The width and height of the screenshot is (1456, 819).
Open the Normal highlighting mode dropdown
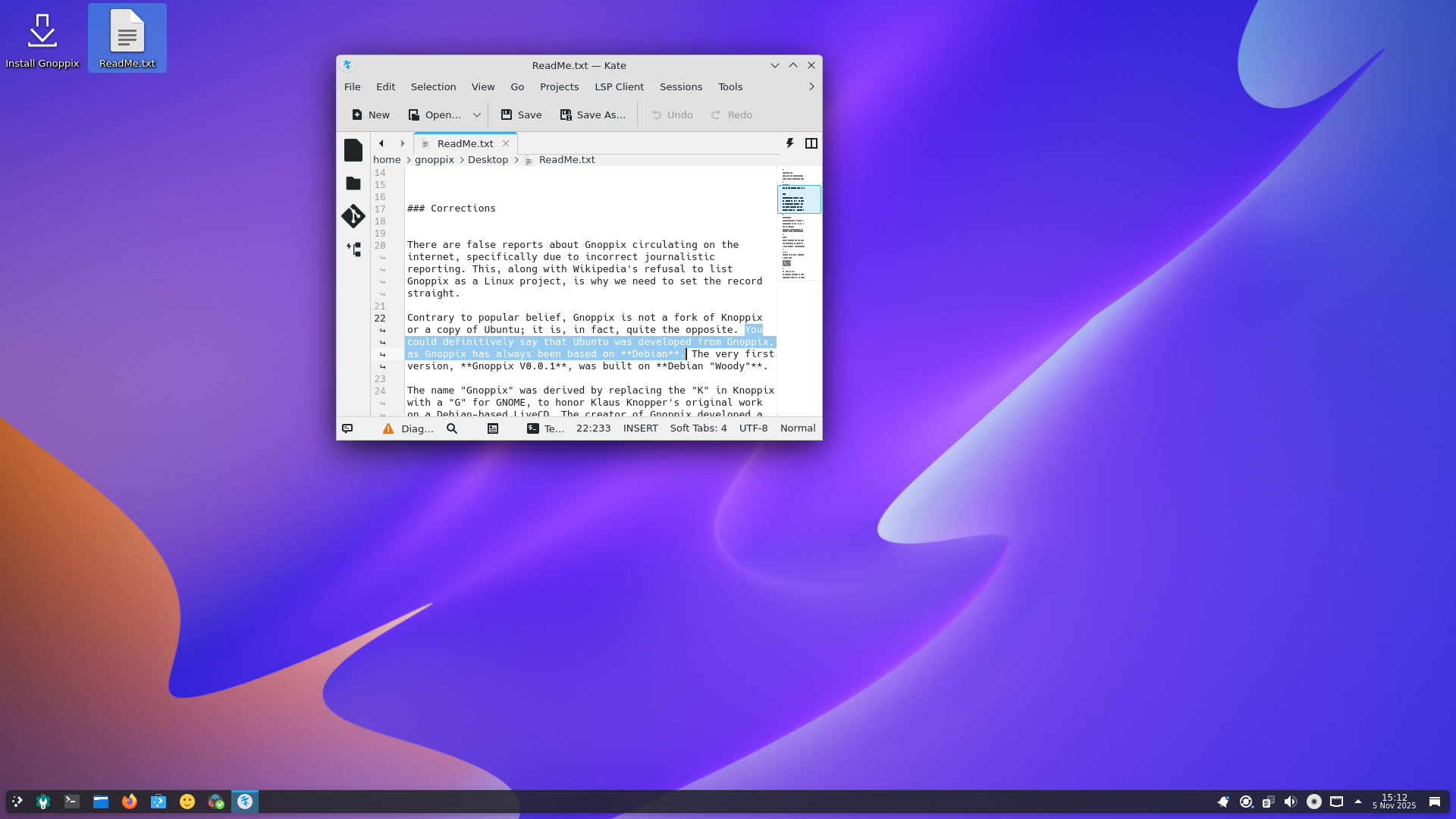pos(798,428)
